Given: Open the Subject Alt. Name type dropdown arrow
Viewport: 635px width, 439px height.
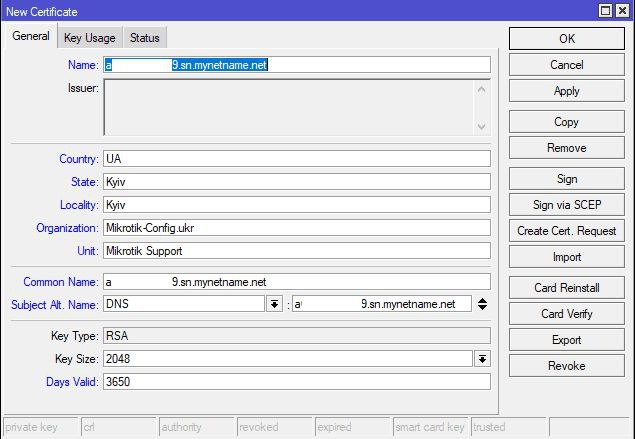Looking at the screenshot, I should pyautogui.click(x=274, y=304).
